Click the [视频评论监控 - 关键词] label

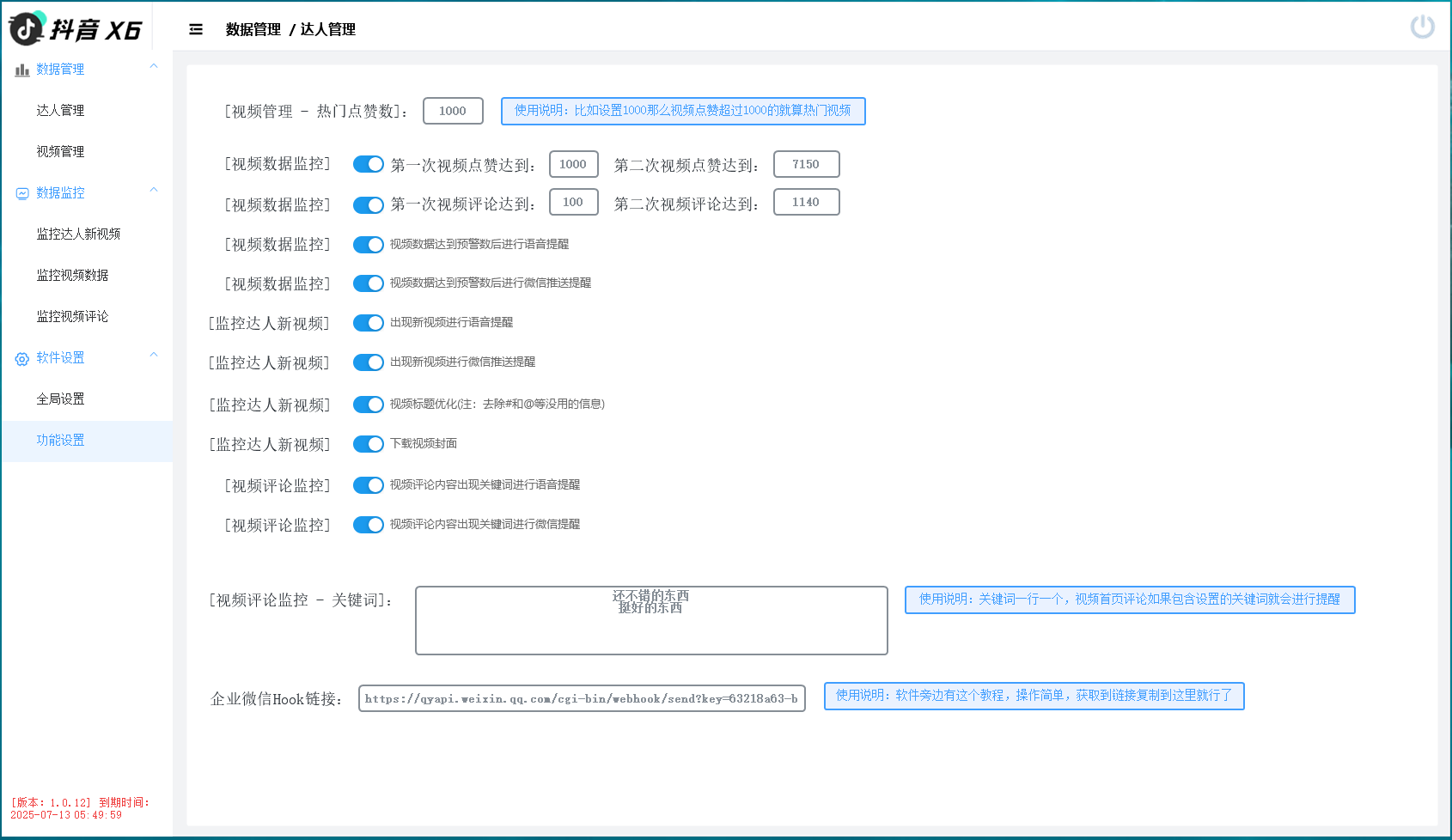301,600
